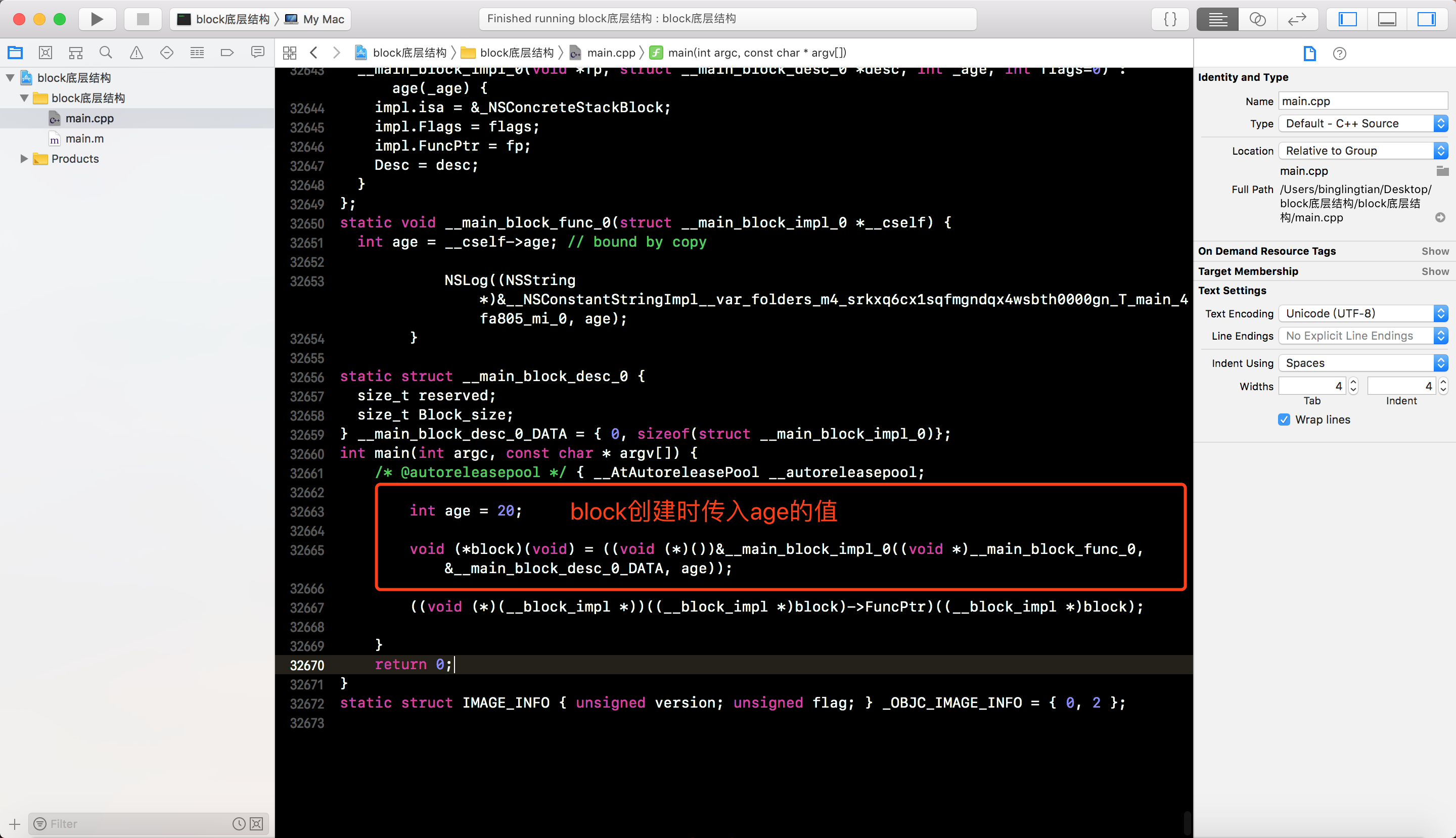Toggle the bottom Debug area panel
The image size is (1456, 838).
(1387, 19)
